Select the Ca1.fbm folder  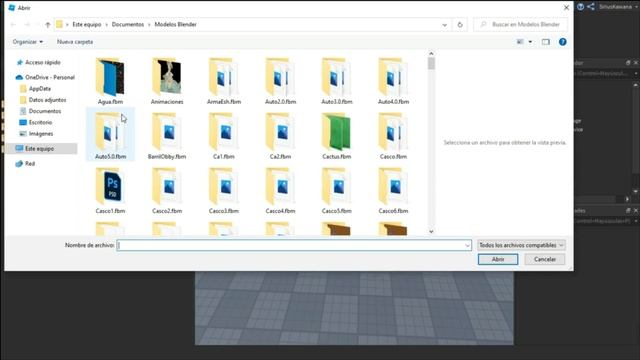[x=224, y=136]
